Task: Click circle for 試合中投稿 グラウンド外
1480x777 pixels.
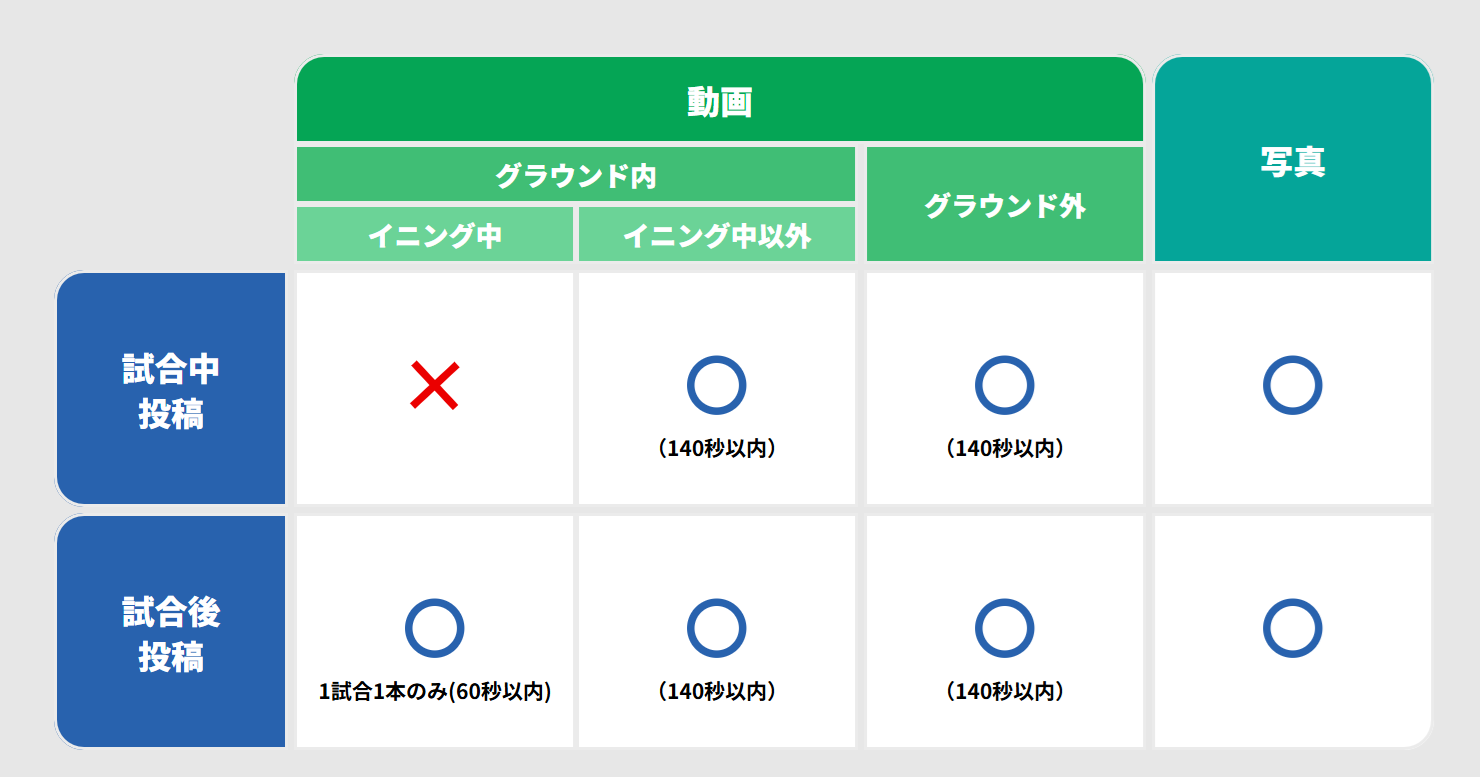Action: [1004, 385]
